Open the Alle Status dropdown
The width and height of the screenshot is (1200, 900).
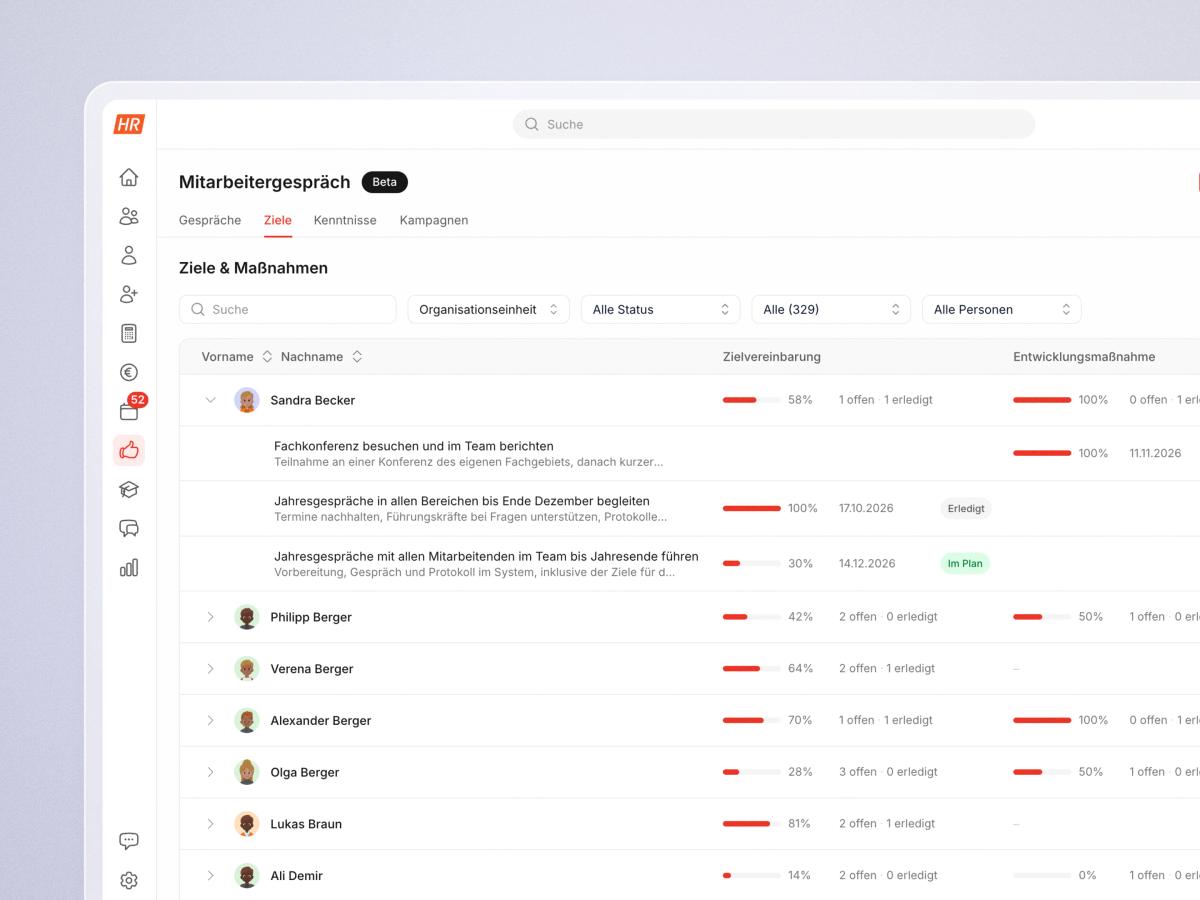pos(661,309)
